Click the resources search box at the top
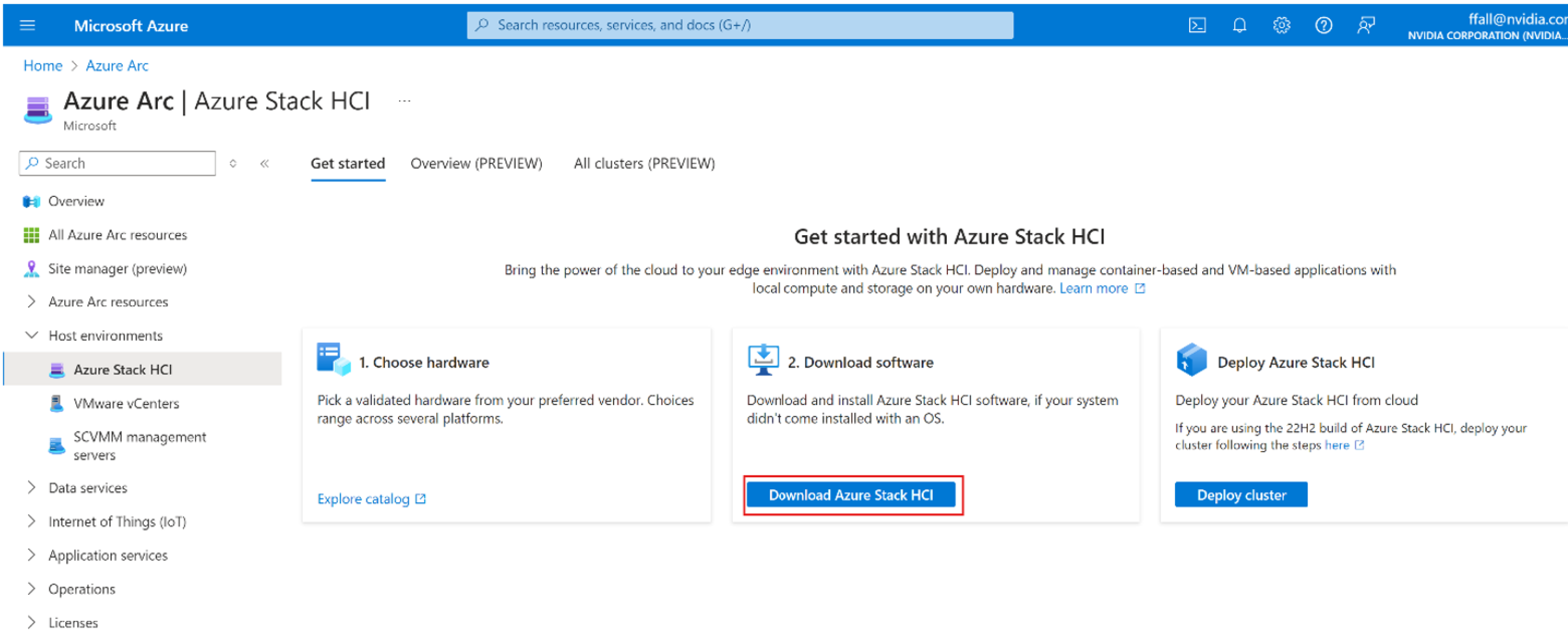This screenshot has width=1568, height=640. (x=739, y=25)
